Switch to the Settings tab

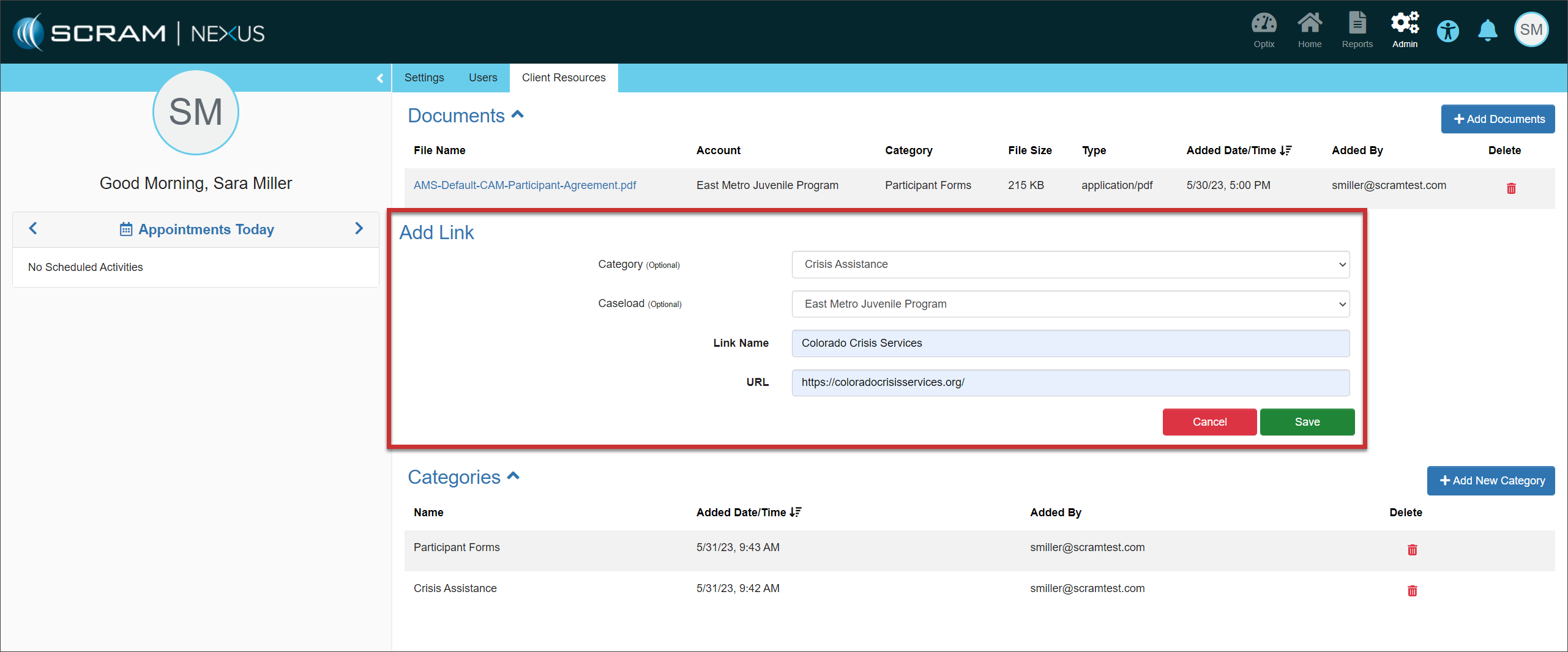click(424, 78)
